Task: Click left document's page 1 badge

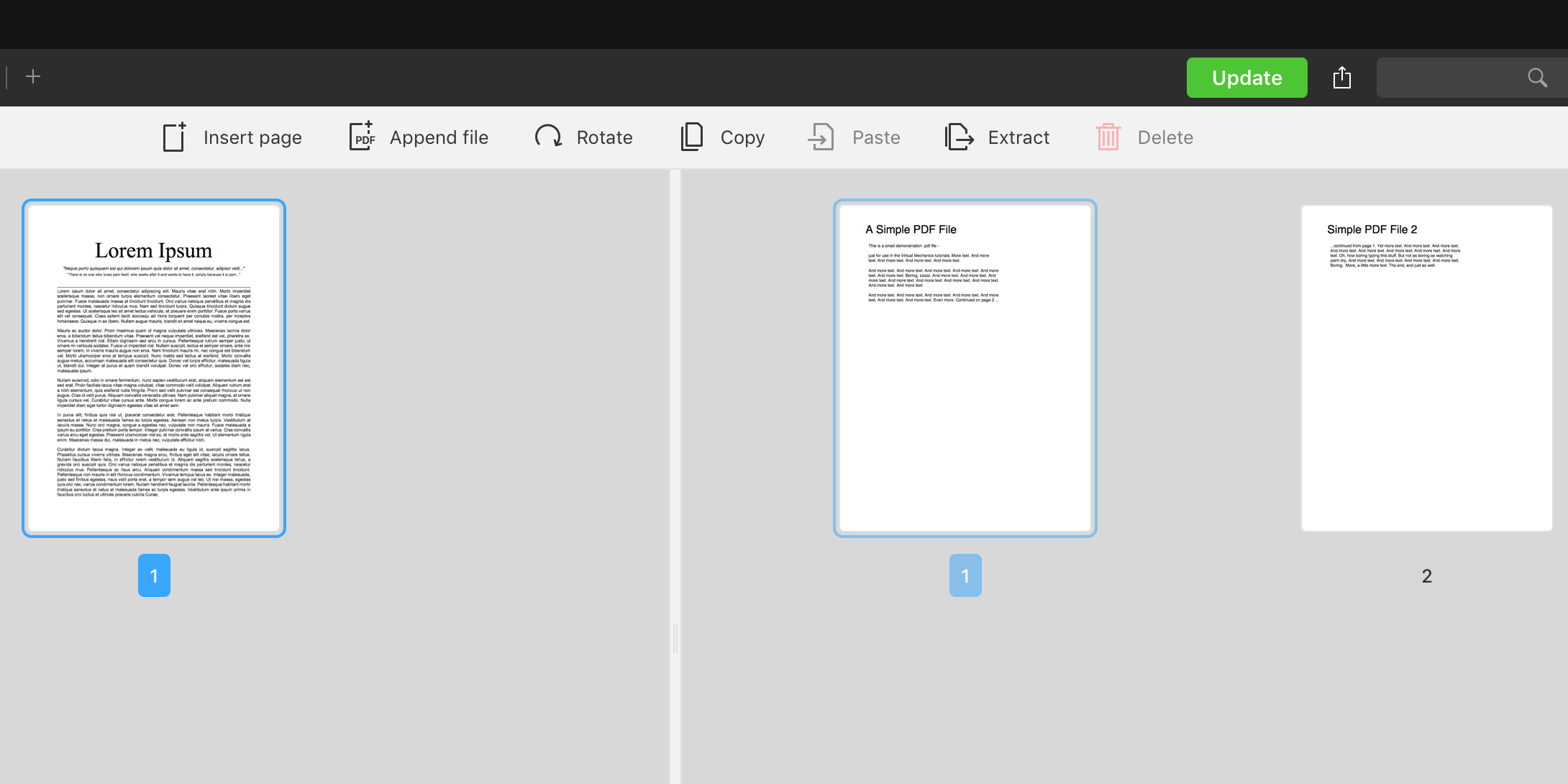Action: pos(154,575)
